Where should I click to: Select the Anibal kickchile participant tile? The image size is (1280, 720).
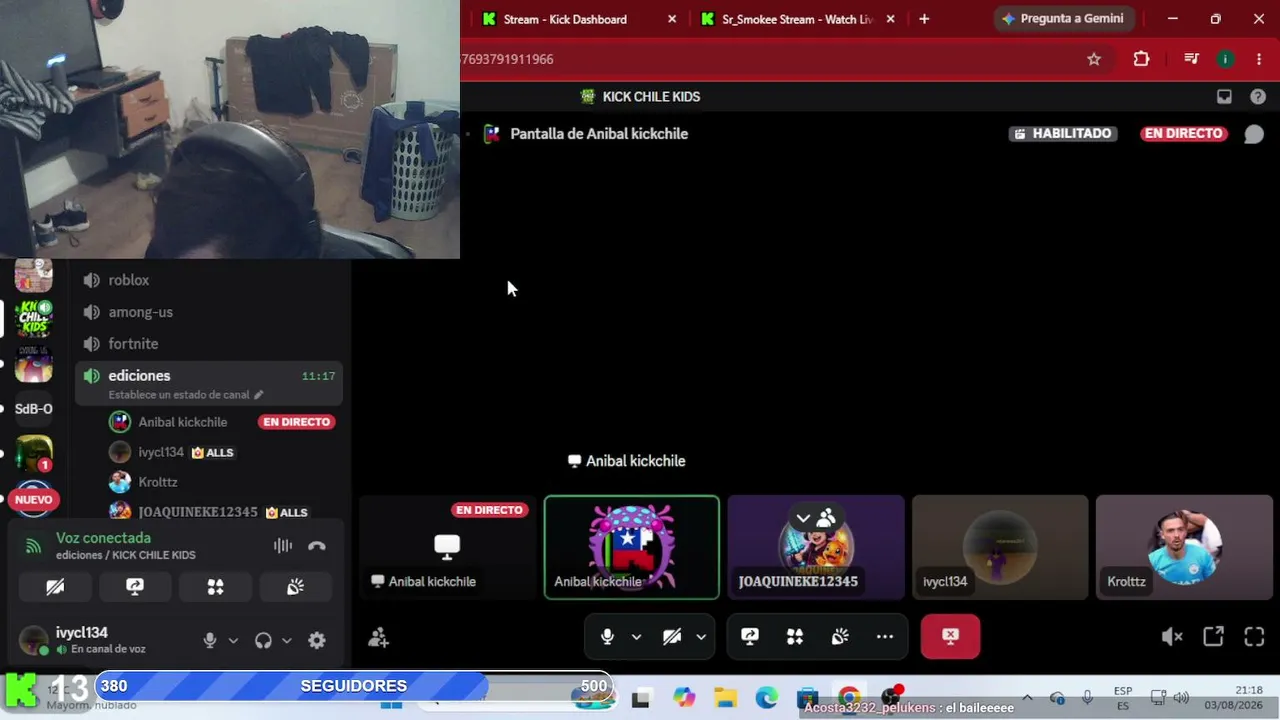(x=631, y=548)
